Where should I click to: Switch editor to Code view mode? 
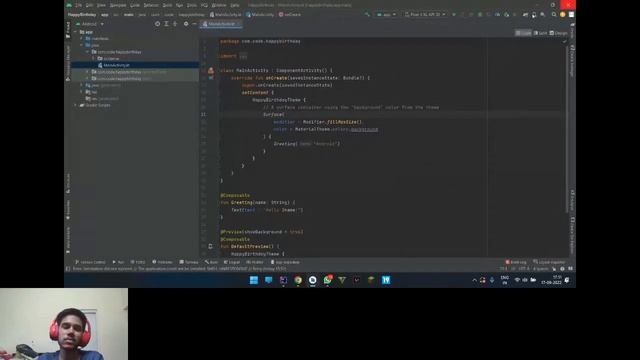[x=523, y=33]
